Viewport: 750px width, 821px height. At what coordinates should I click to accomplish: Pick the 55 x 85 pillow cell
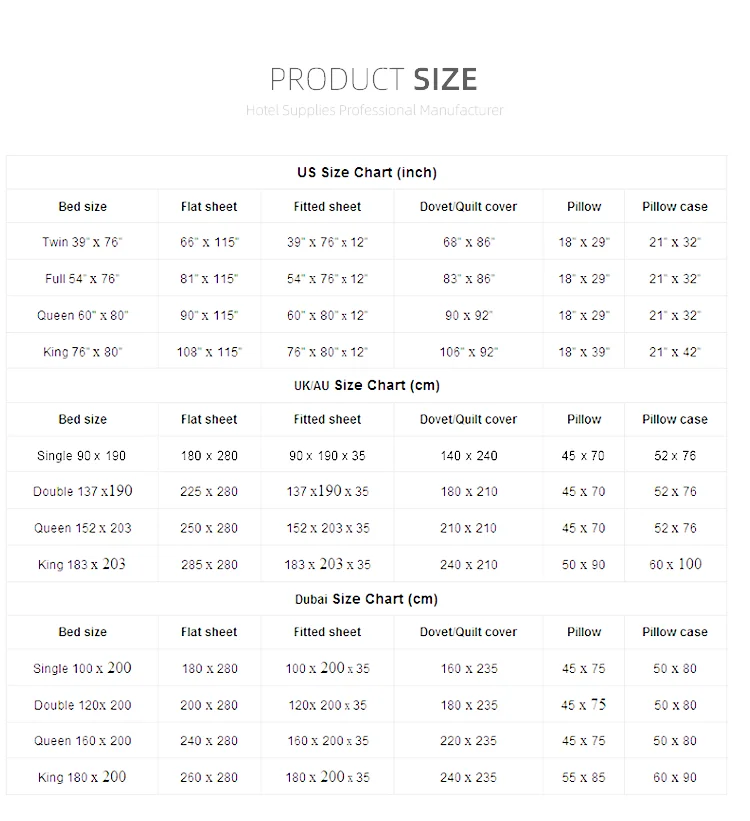583,777
